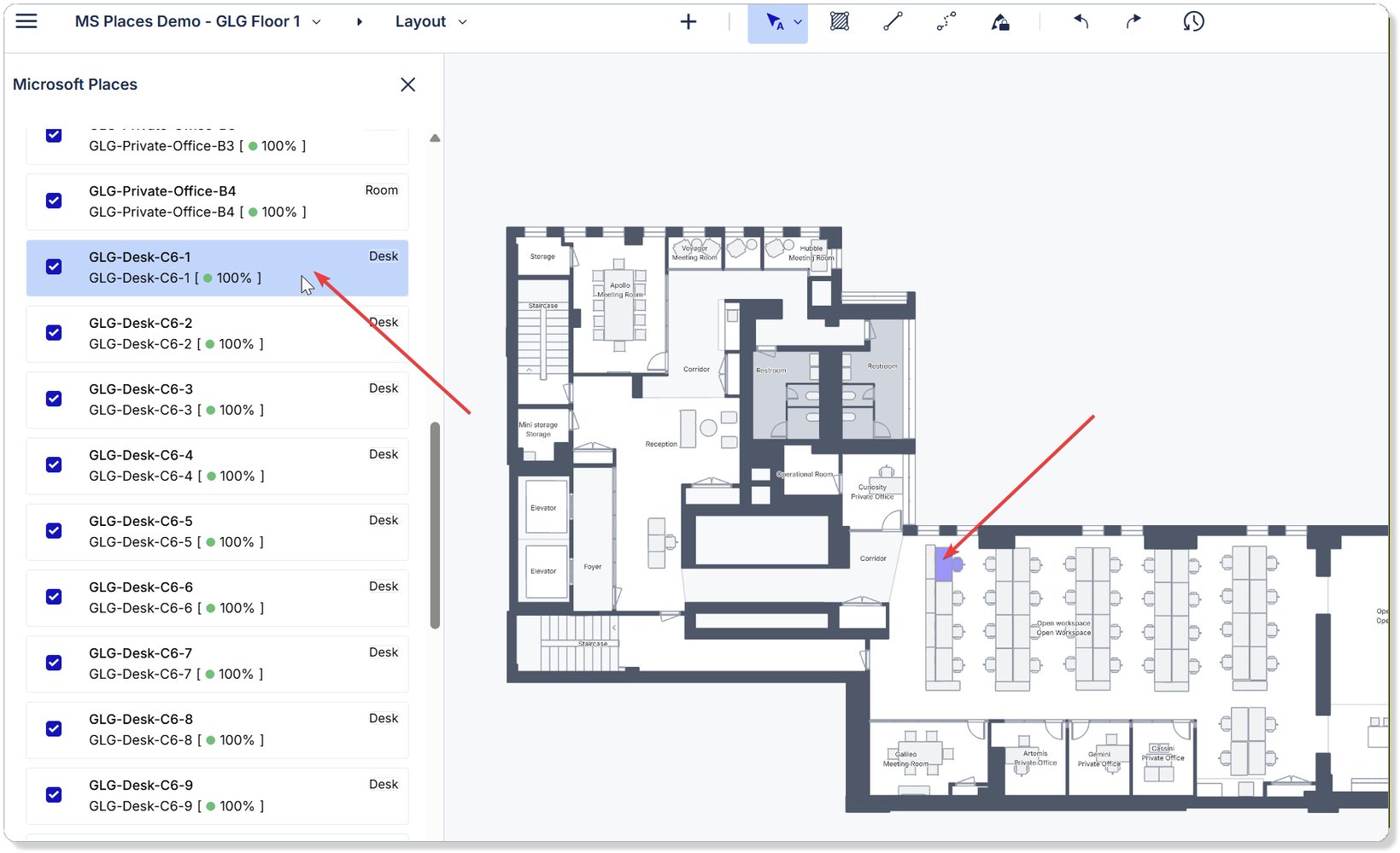Uncheck the GLG-Desk-C6-6 checkbox
The width and height of the screenshot is (1400, 853).
point(54,597)
